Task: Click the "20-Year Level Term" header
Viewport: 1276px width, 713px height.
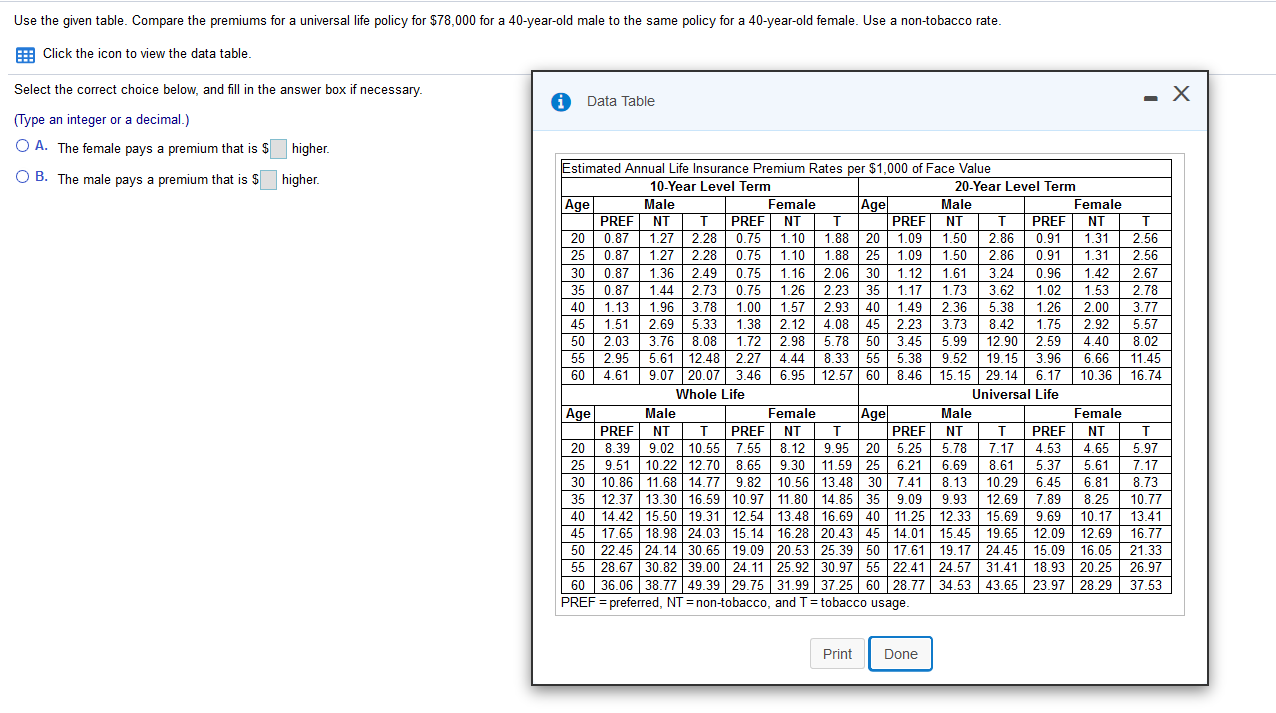Action: pos(1015,186)
